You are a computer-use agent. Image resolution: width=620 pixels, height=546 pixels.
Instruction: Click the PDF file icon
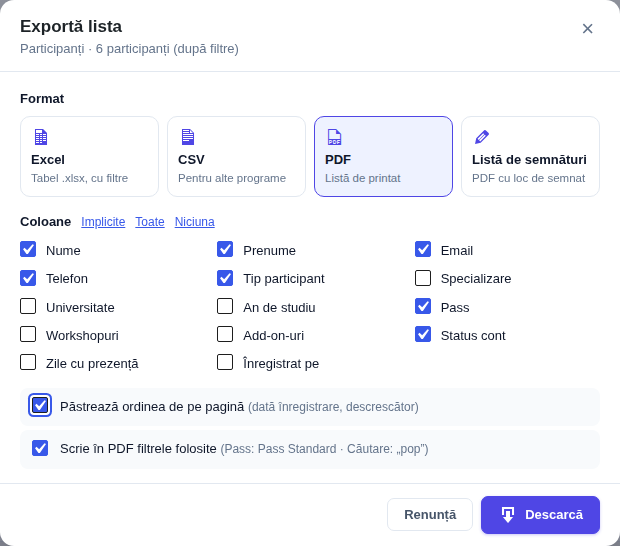click(x=335, y=137)
